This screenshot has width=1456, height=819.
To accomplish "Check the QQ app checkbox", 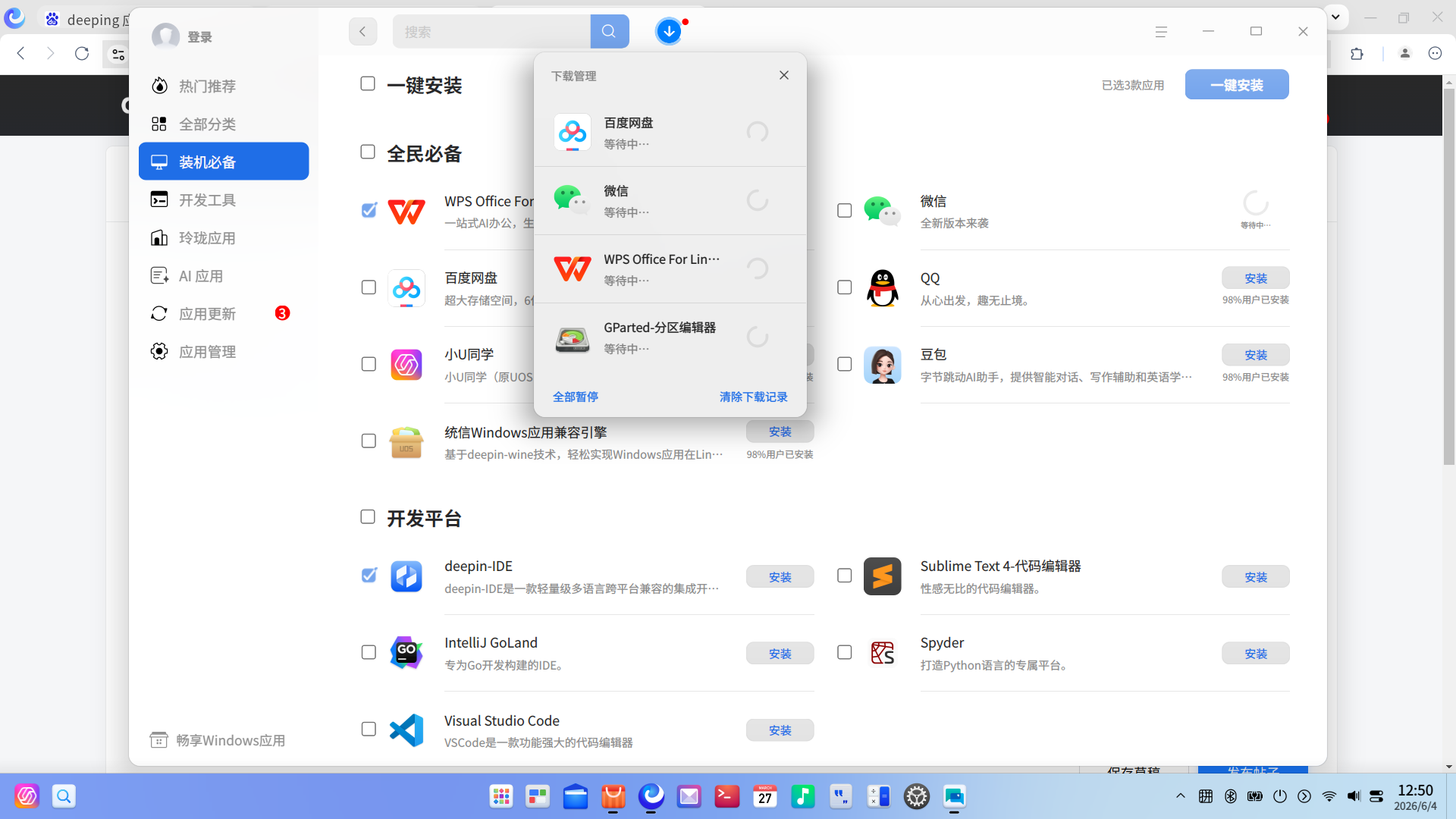I will point(844,287).
